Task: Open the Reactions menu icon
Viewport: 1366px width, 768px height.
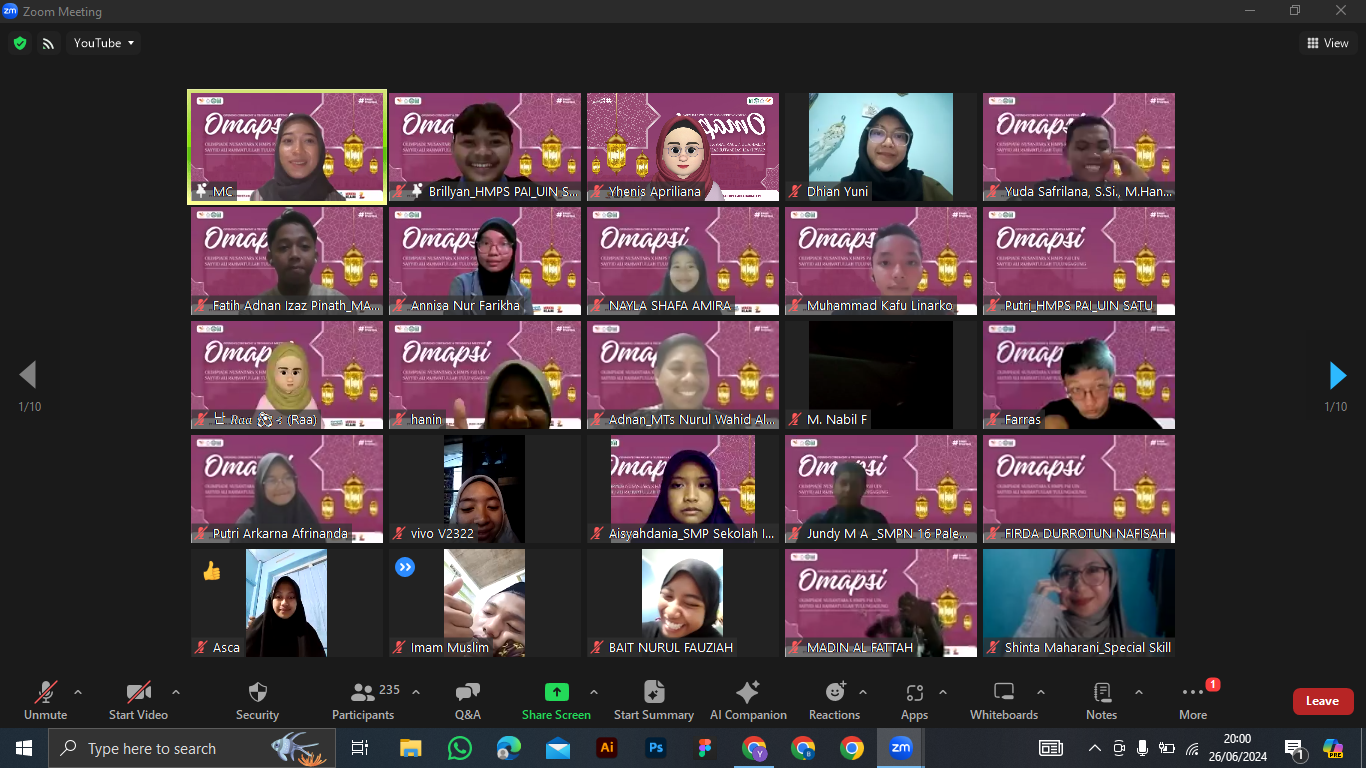Action: click(x=835, y=693)
